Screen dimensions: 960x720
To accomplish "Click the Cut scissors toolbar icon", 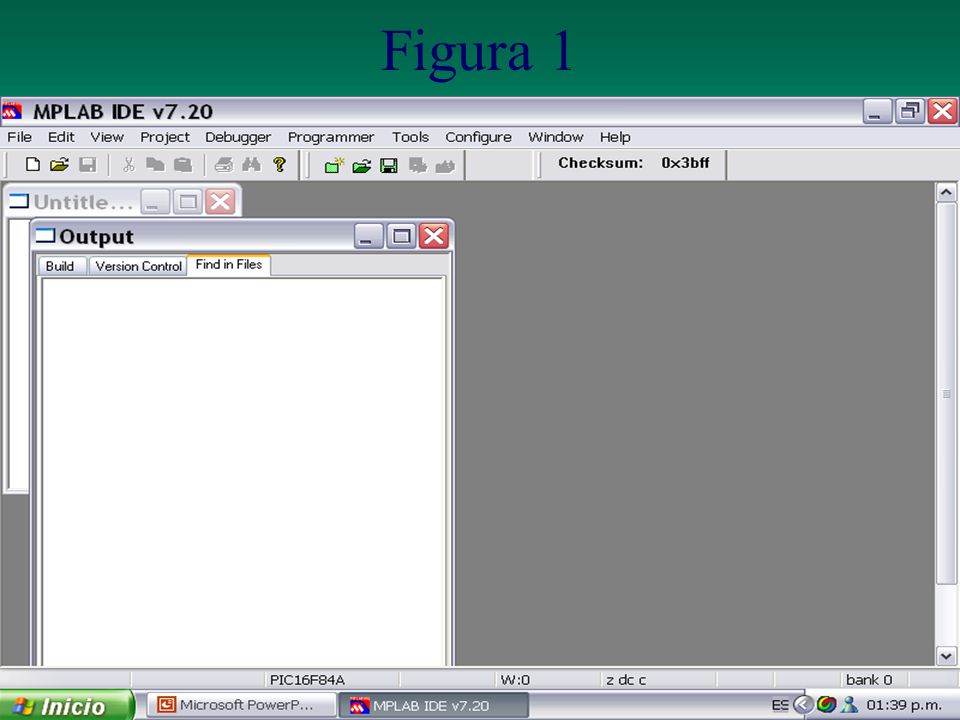I will point(128,164).
